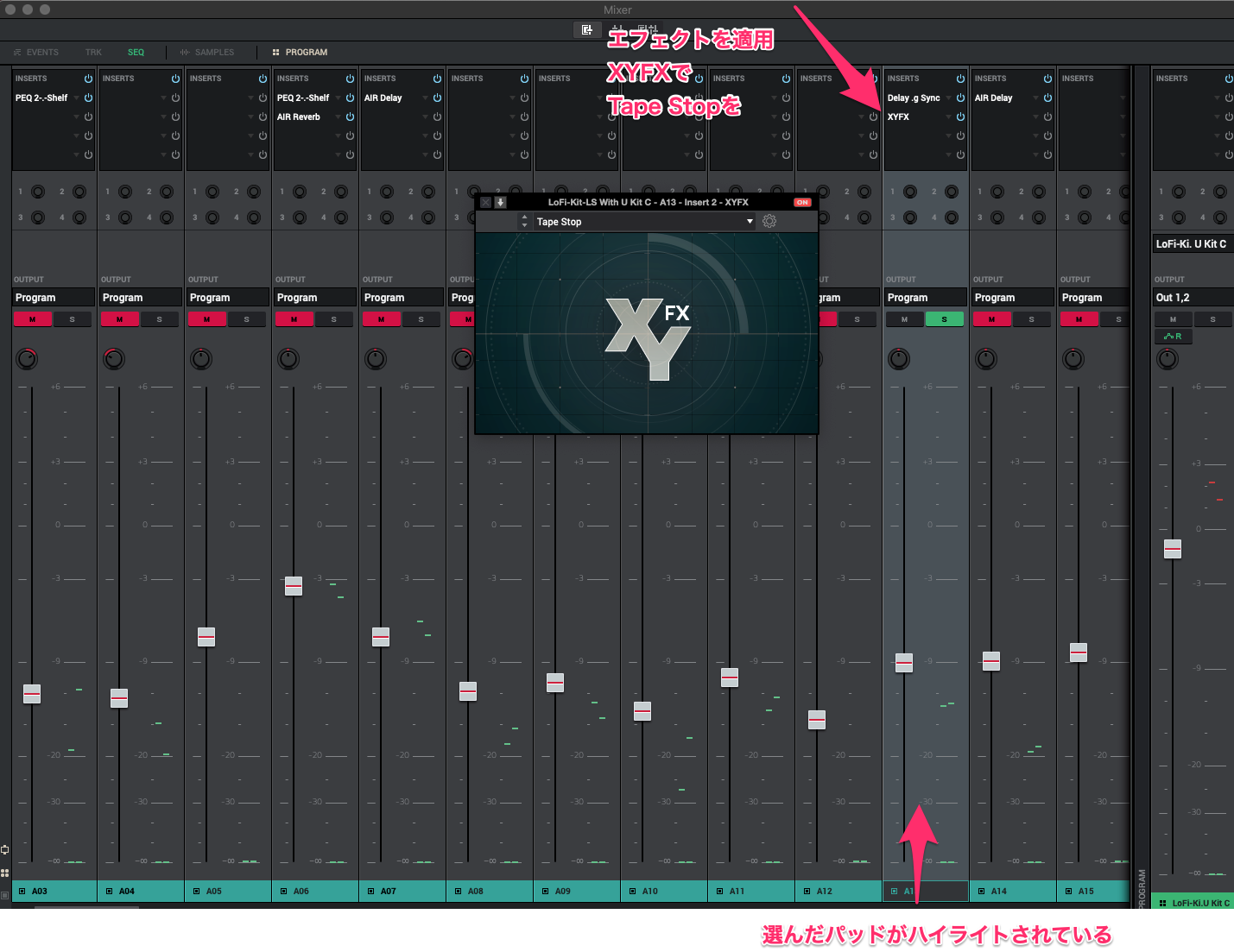The image size is (1234, 952).
Task: Click send 4 knob on channel A05
Action: (254, 218)
